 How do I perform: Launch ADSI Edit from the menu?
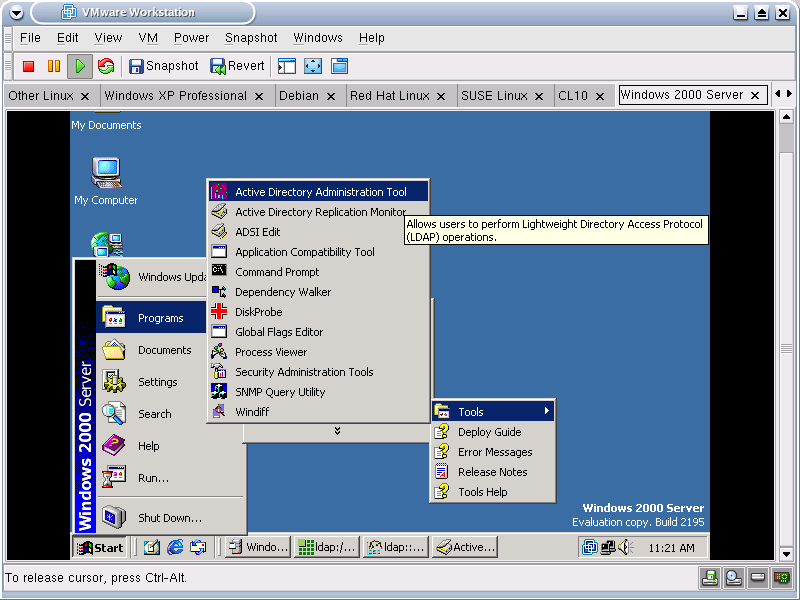tap(319, 232)
